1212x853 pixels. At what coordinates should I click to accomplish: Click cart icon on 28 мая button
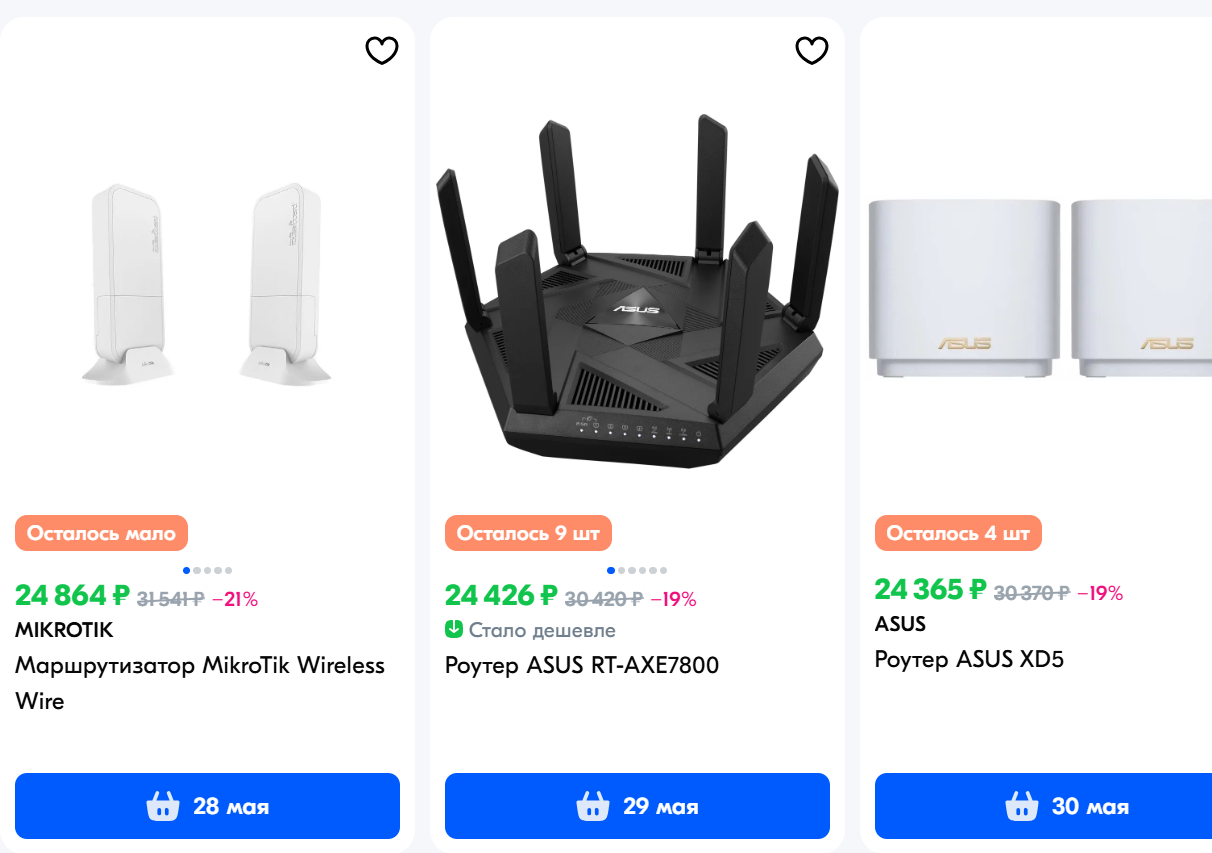(163, 806)
